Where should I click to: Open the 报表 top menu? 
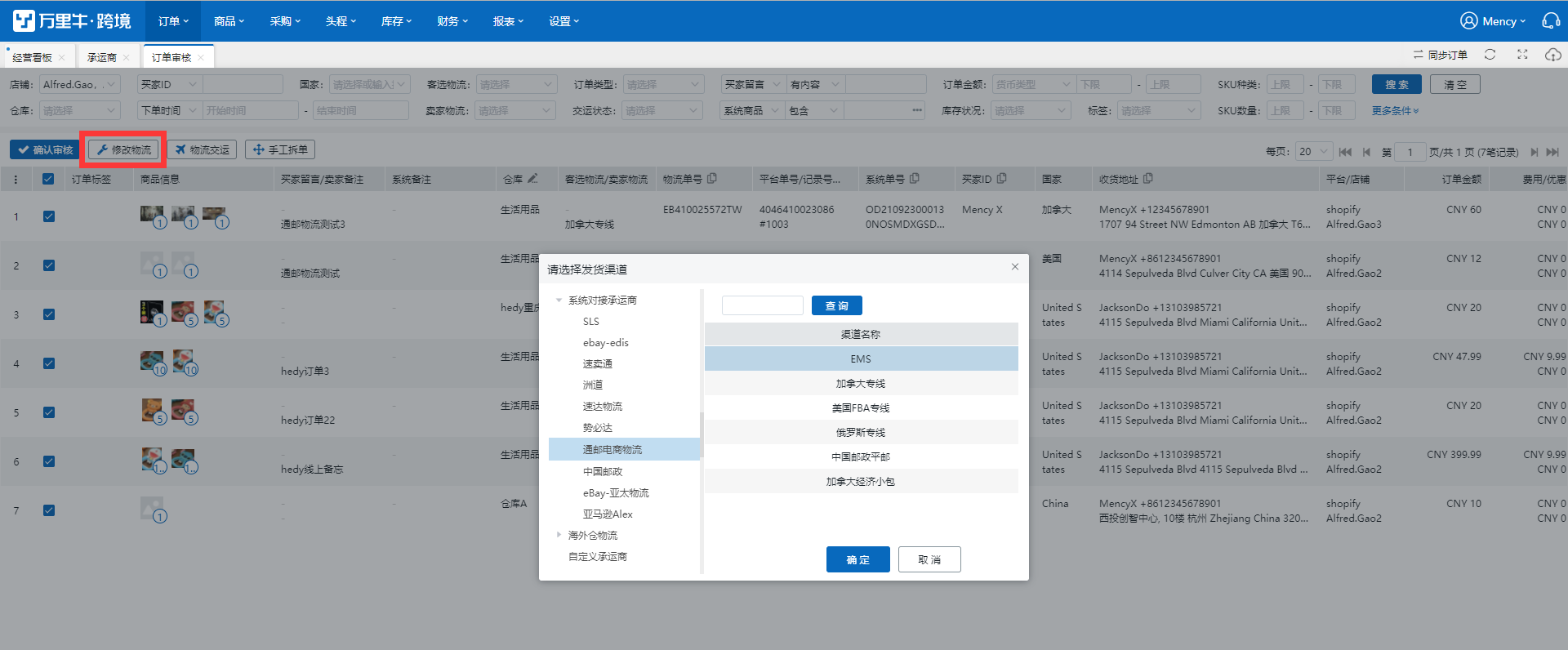click(508, 21)
